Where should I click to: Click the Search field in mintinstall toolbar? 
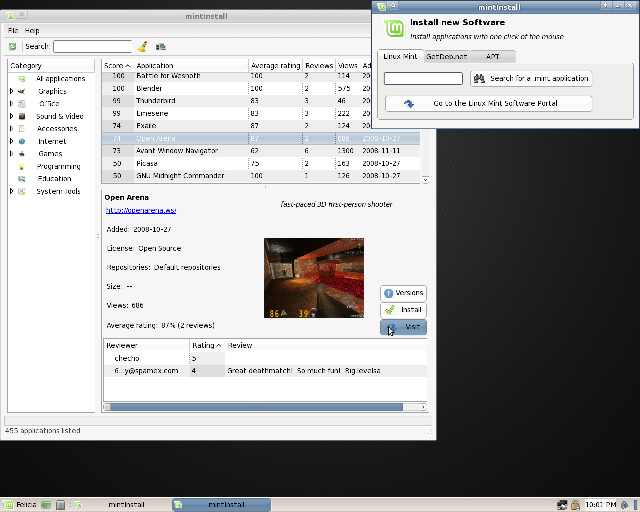tap(92, 46)
